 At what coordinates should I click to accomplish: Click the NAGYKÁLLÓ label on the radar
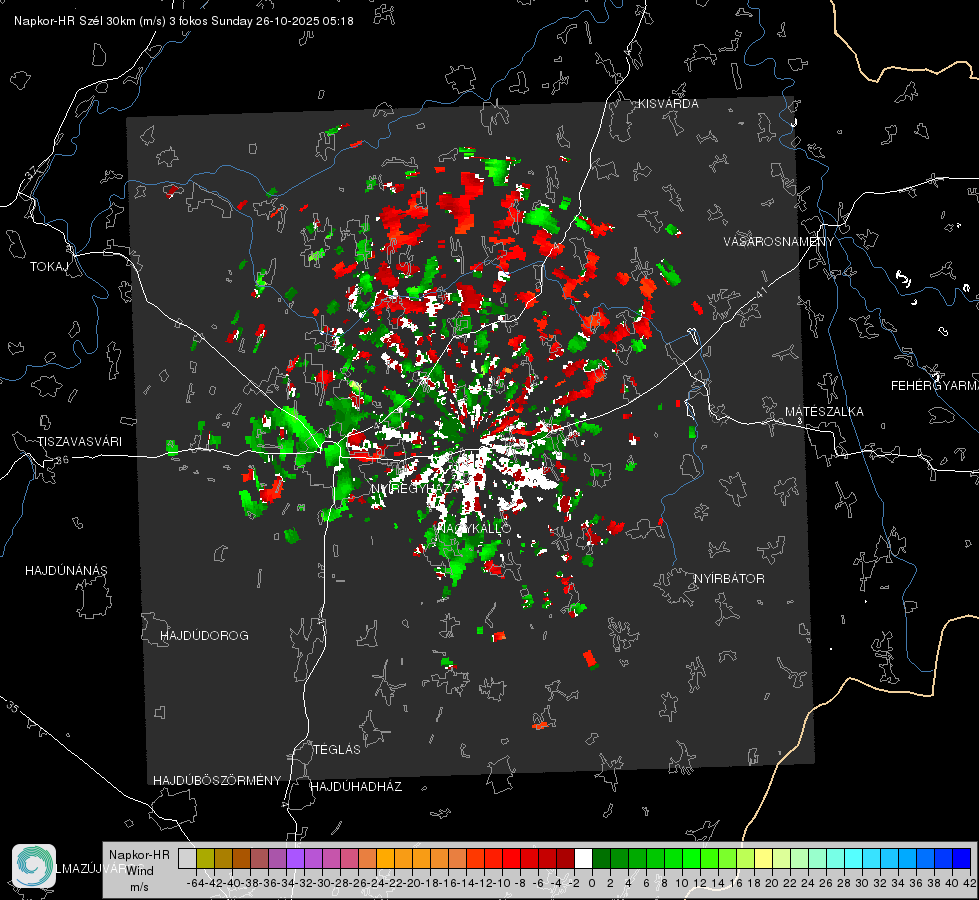[x=474, y=528]
